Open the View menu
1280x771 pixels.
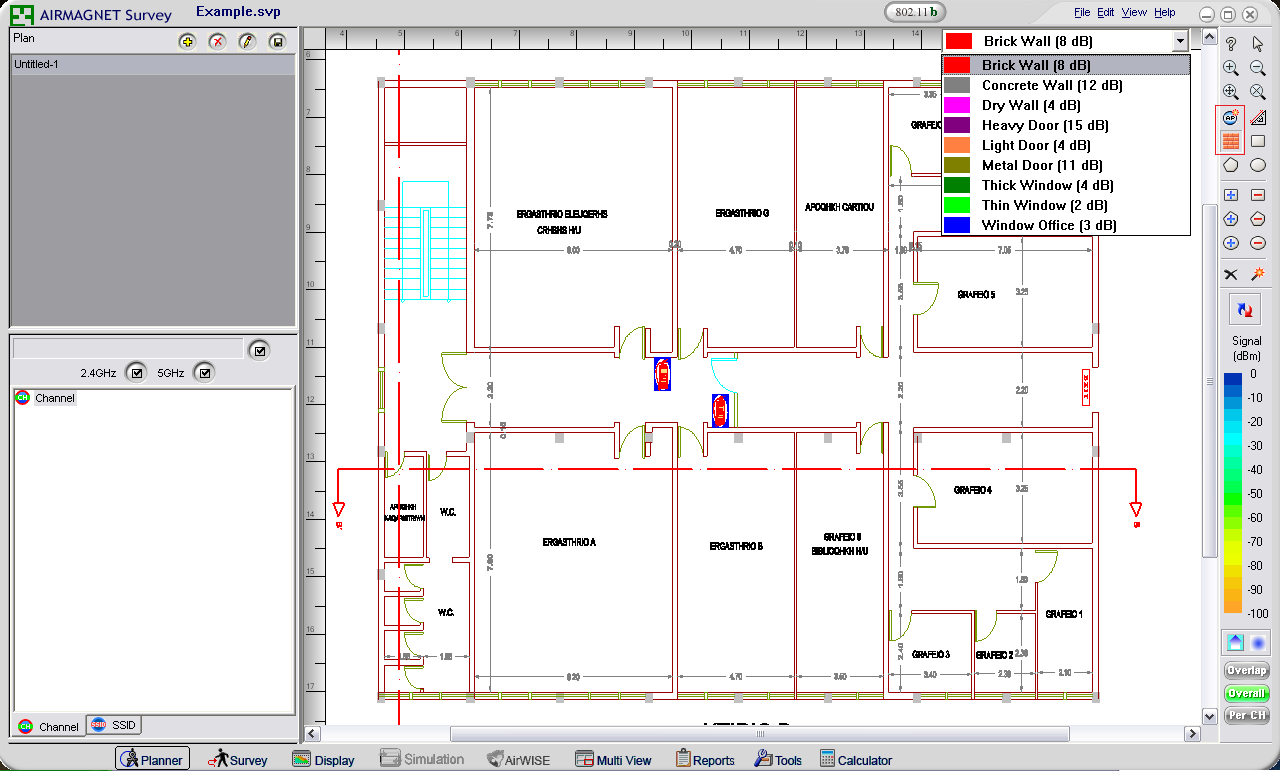click(x=1134, y=13)
